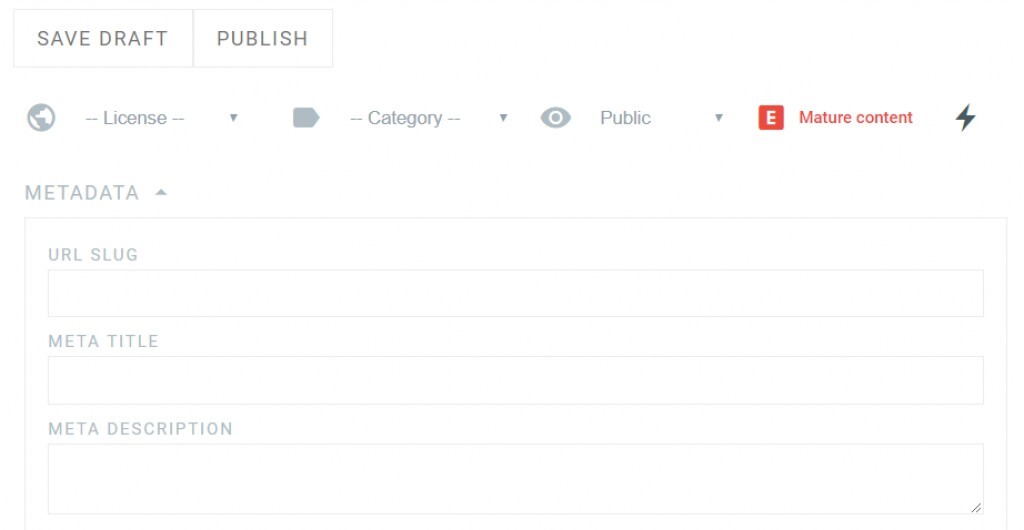Screen dimensions: 1024x530
Task: Focus the Meta Title field
Action: point(515,380)
